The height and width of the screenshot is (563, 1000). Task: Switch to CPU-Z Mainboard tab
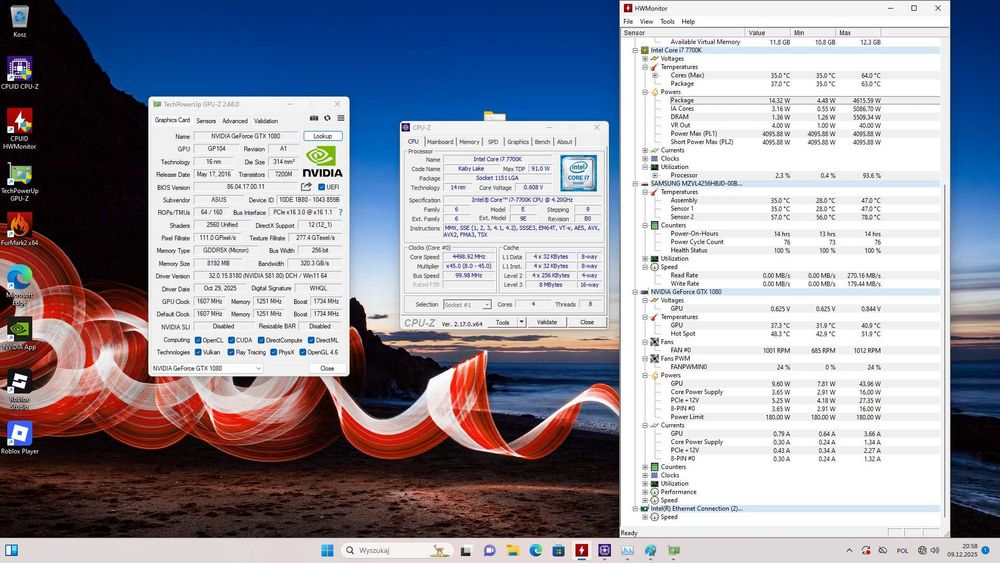click(x=440, y=142)
